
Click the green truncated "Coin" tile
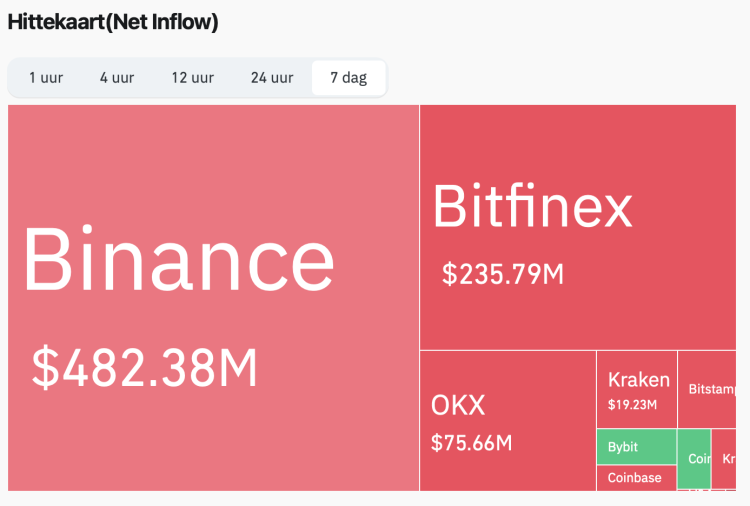pyautogui.click(x=695, y=459)
